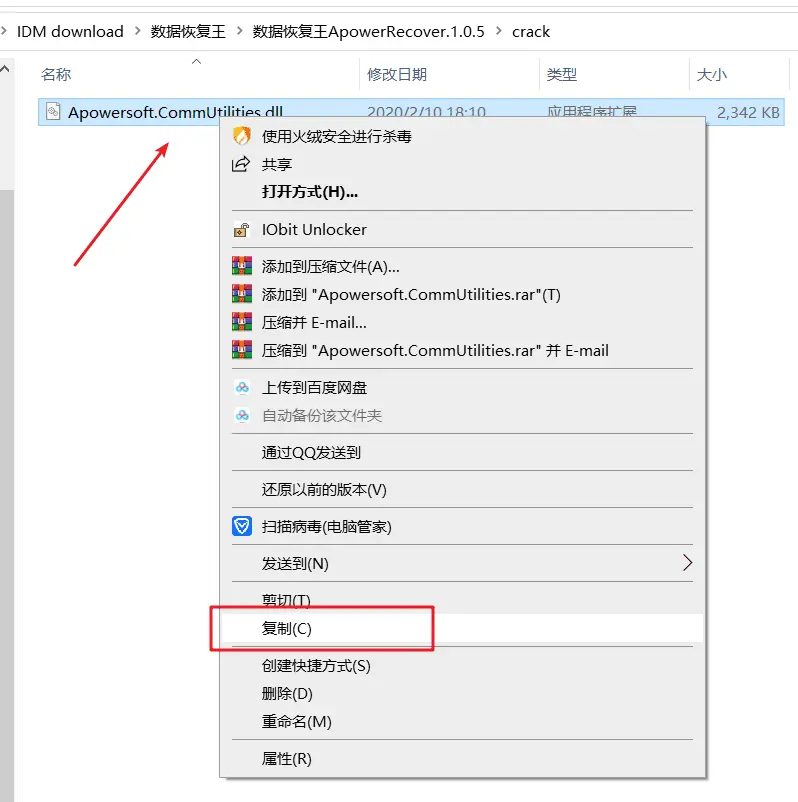Viewport: 798px width, 802px height.
Task: Click the scrollbar up arrow on left pane
Action: coord(5,69)
